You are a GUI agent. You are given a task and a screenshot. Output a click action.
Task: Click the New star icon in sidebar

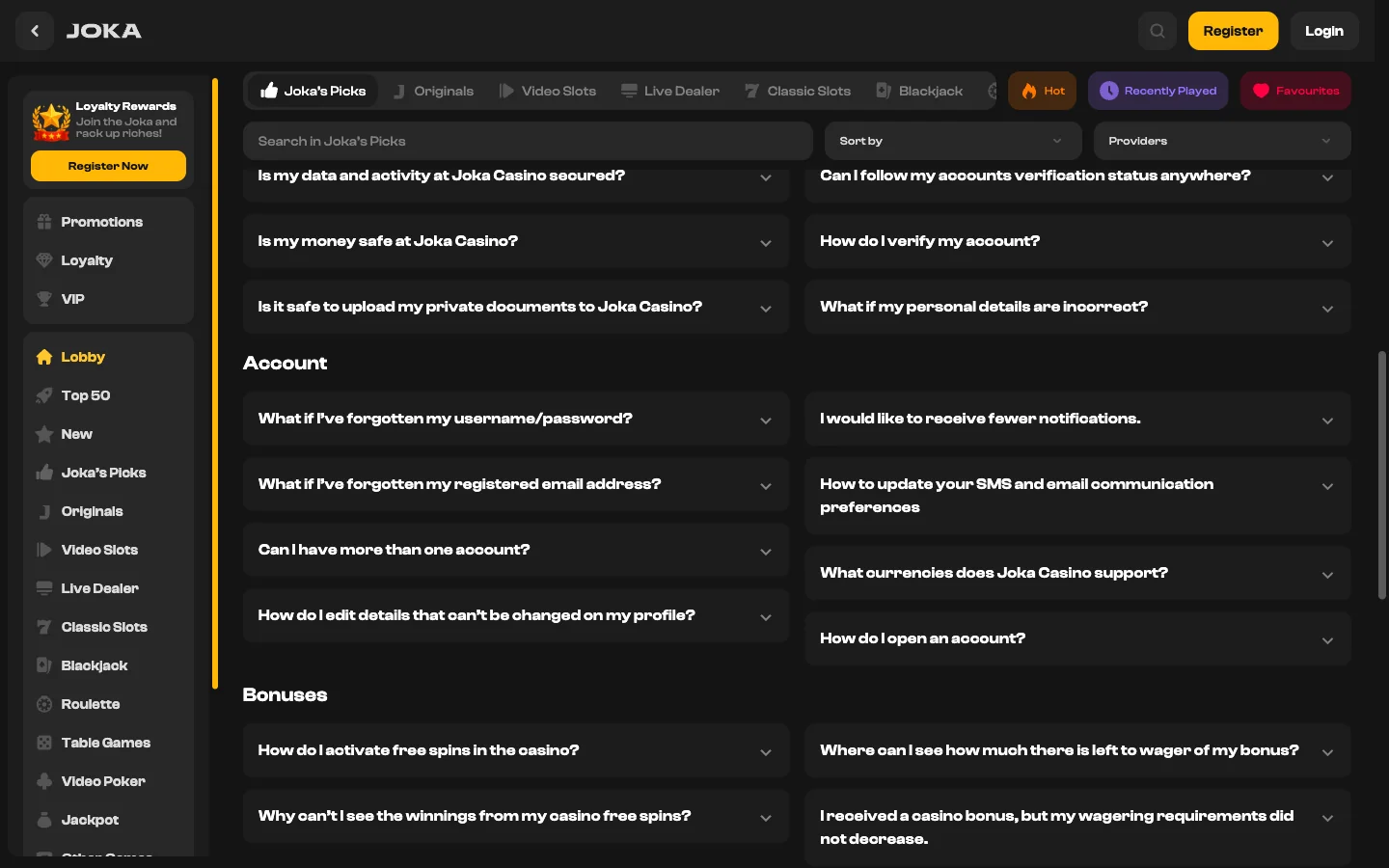[x=44, y=434]
